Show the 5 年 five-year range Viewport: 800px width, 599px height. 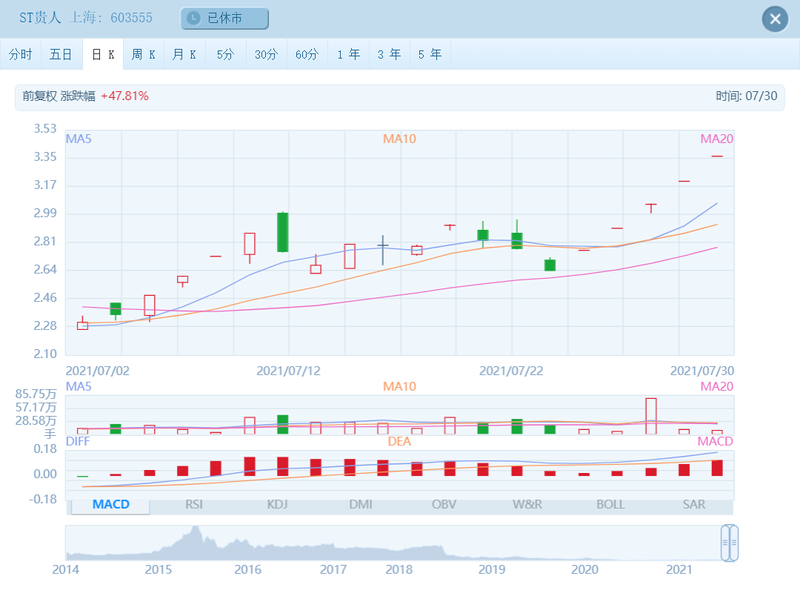[430, 54]
